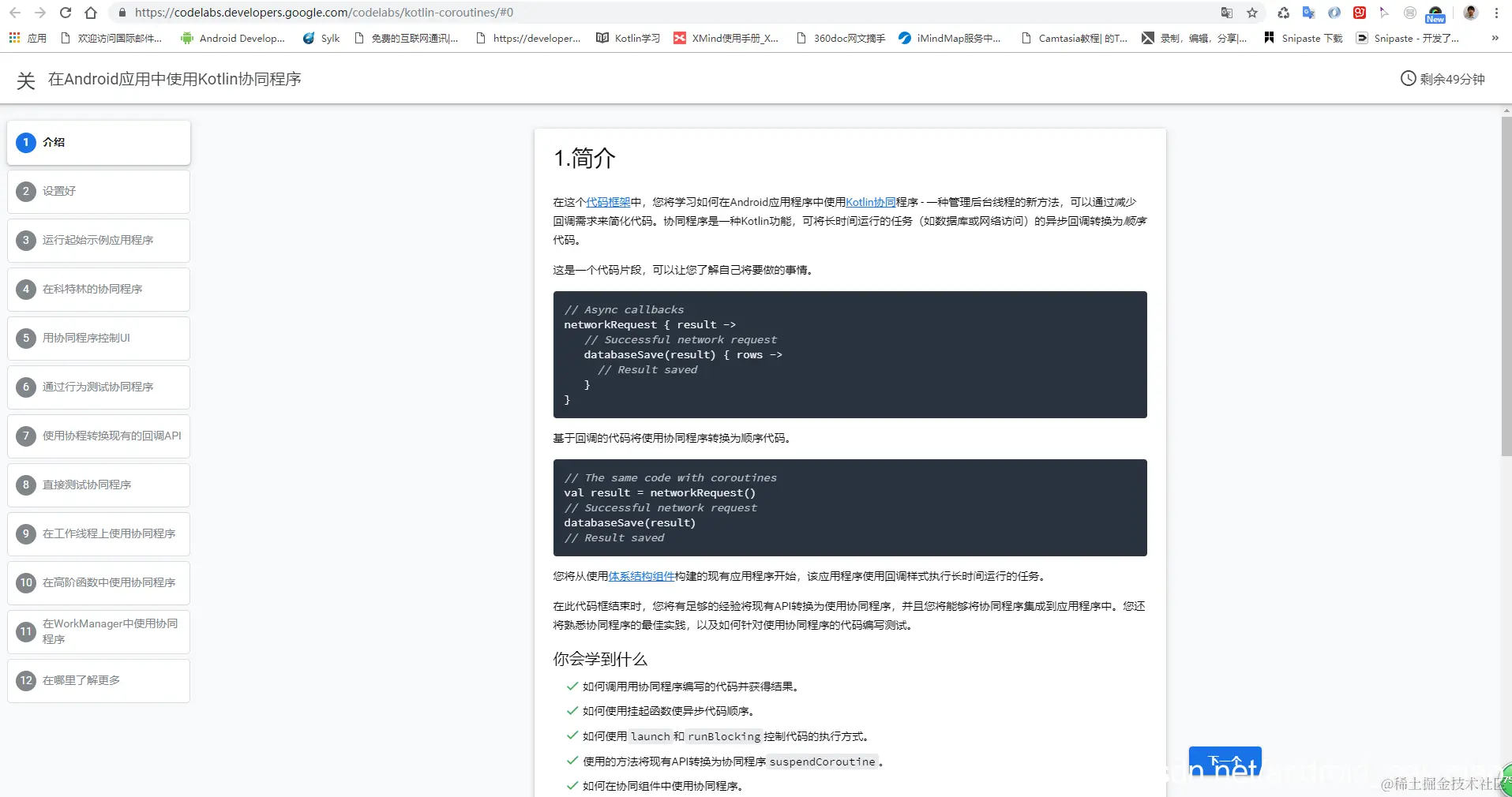
Task: Open the red bookmark-manager extension icon
Action: (x=1360, y=13)
